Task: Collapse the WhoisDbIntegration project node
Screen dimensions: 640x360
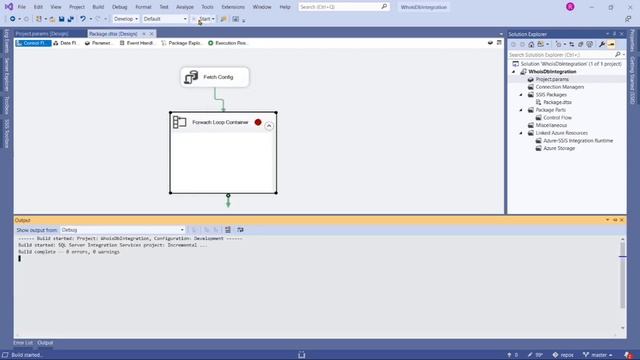Action: coord(514,72)
